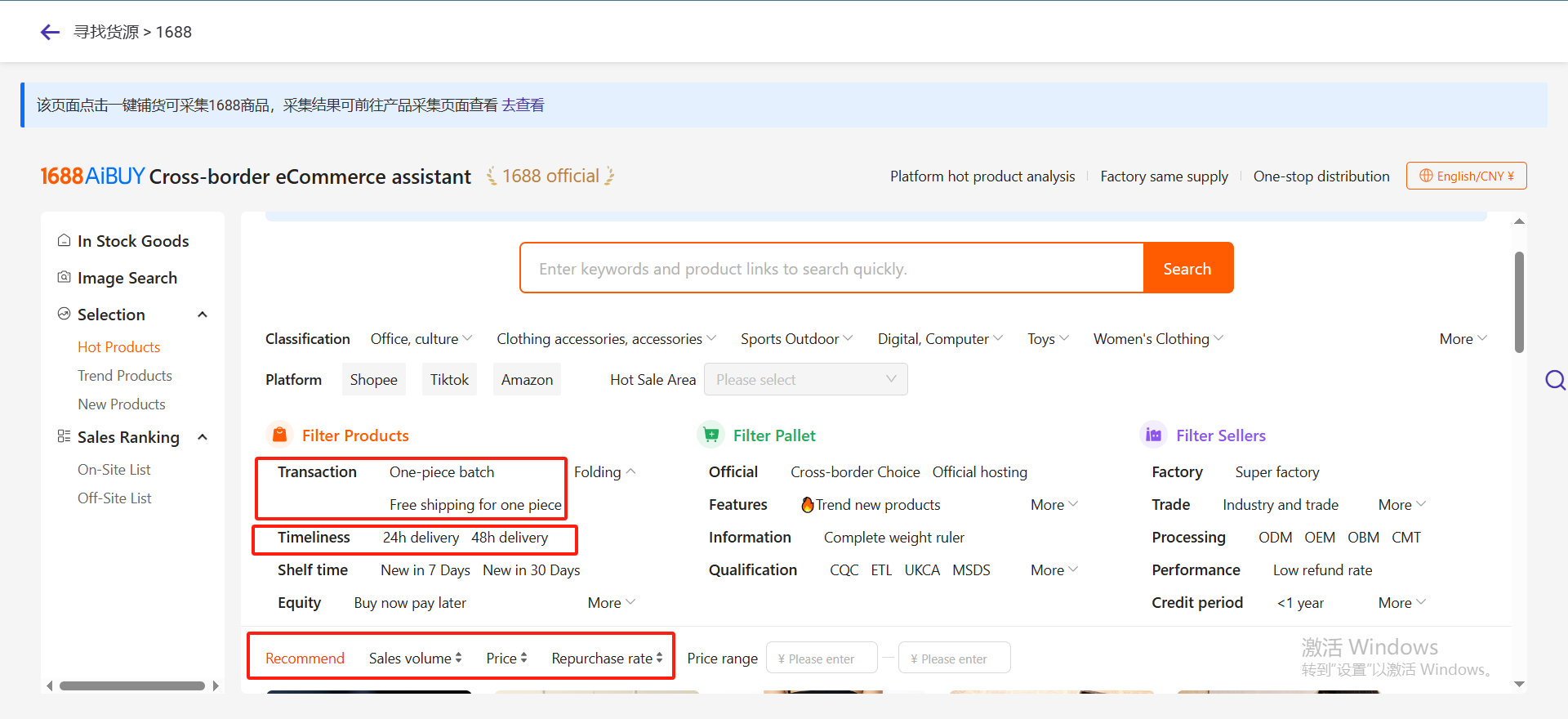Click the Image Search camera icon

pyautogui.click(x=64, y=277)
